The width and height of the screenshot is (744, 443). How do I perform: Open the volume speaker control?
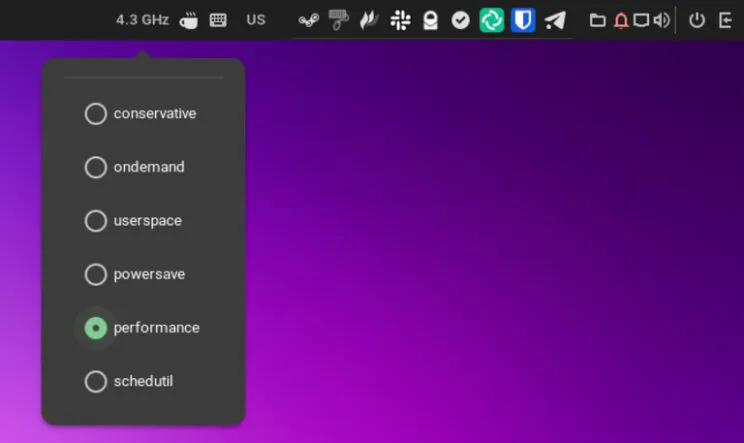[661, 20]
